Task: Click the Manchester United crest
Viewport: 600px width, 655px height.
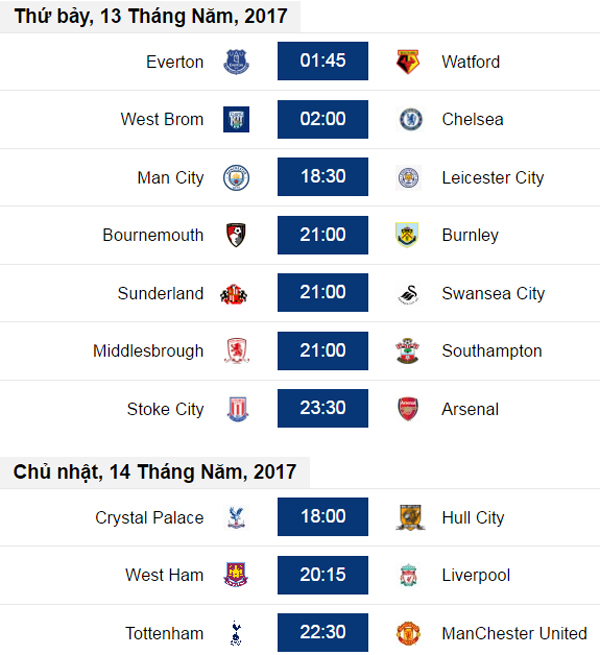Action: (408, 633)
